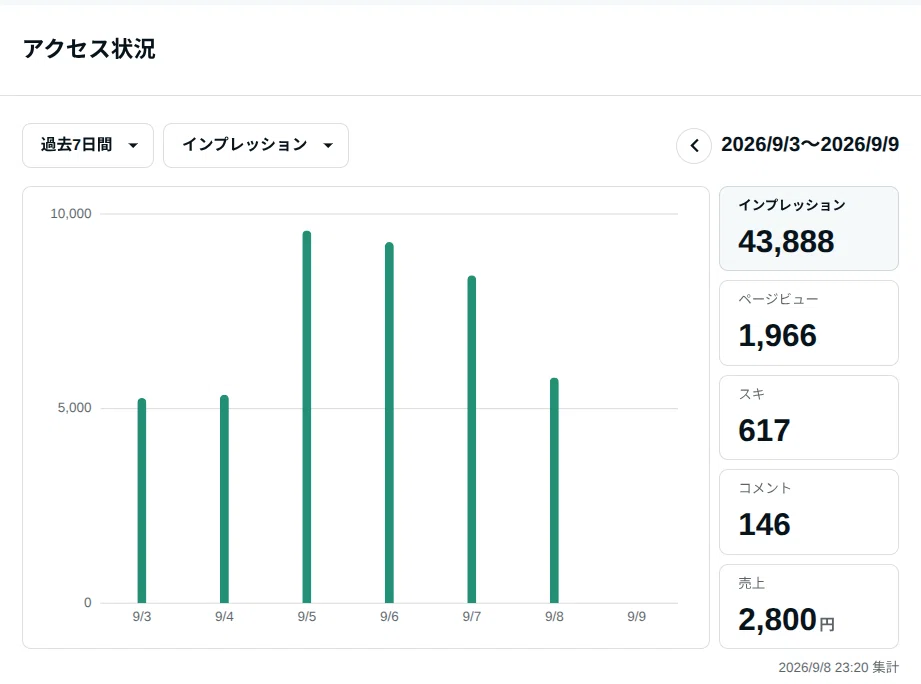Image resolution: width=921 pixels, height=684 pixels.
Task: Click the caret icon beside インプレッション selector
Action: tap(328, 146)
